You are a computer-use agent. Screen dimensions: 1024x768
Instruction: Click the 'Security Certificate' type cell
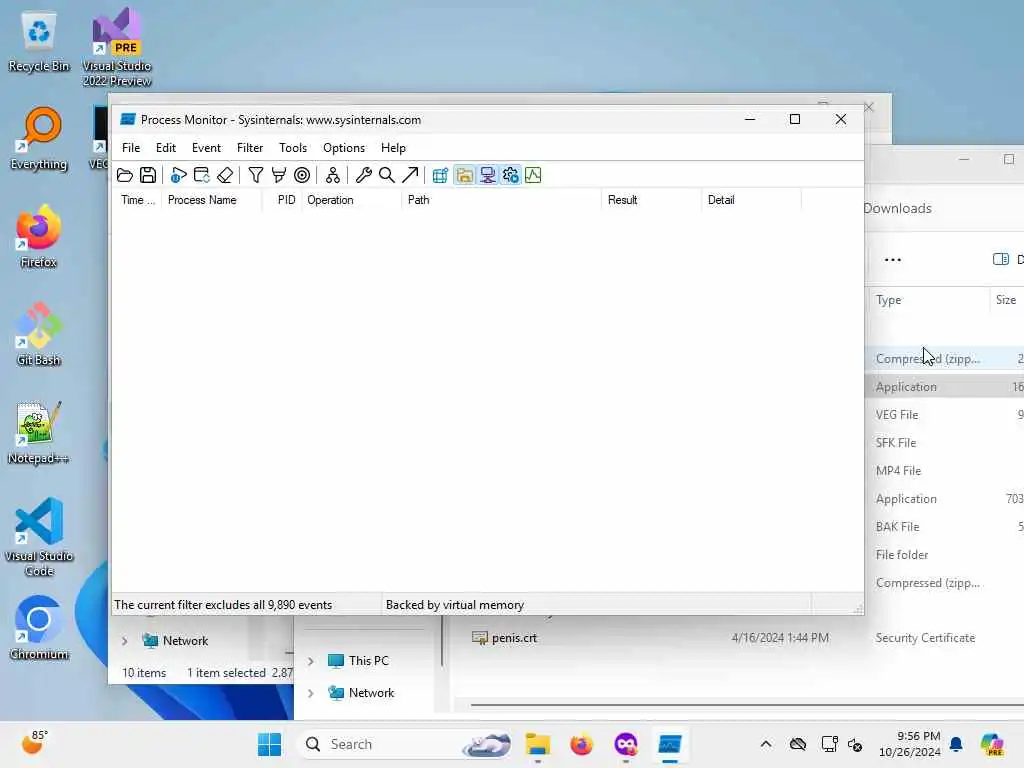point(925,638)
